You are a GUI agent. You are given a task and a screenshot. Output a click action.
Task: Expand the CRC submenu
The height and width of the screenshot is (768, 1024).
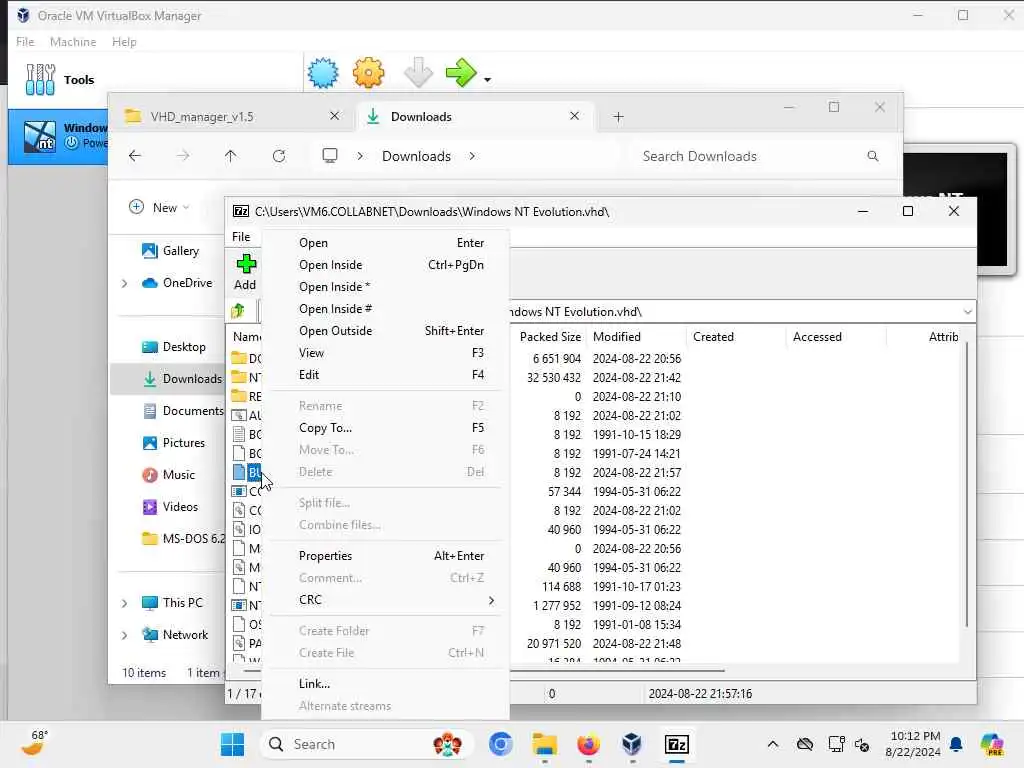pos(385,600)
